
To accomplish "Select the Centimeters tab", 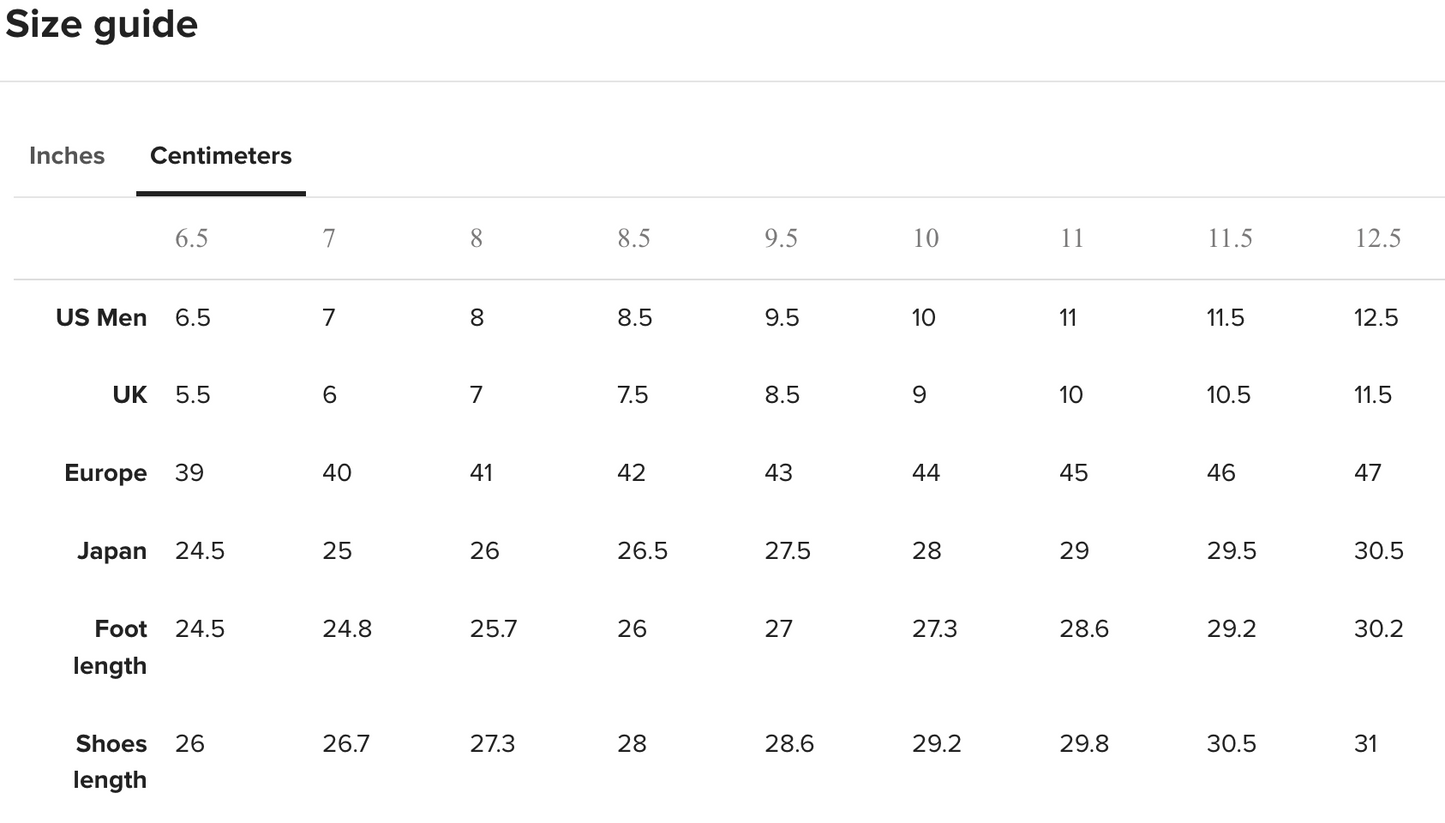I will pos(221,156).
